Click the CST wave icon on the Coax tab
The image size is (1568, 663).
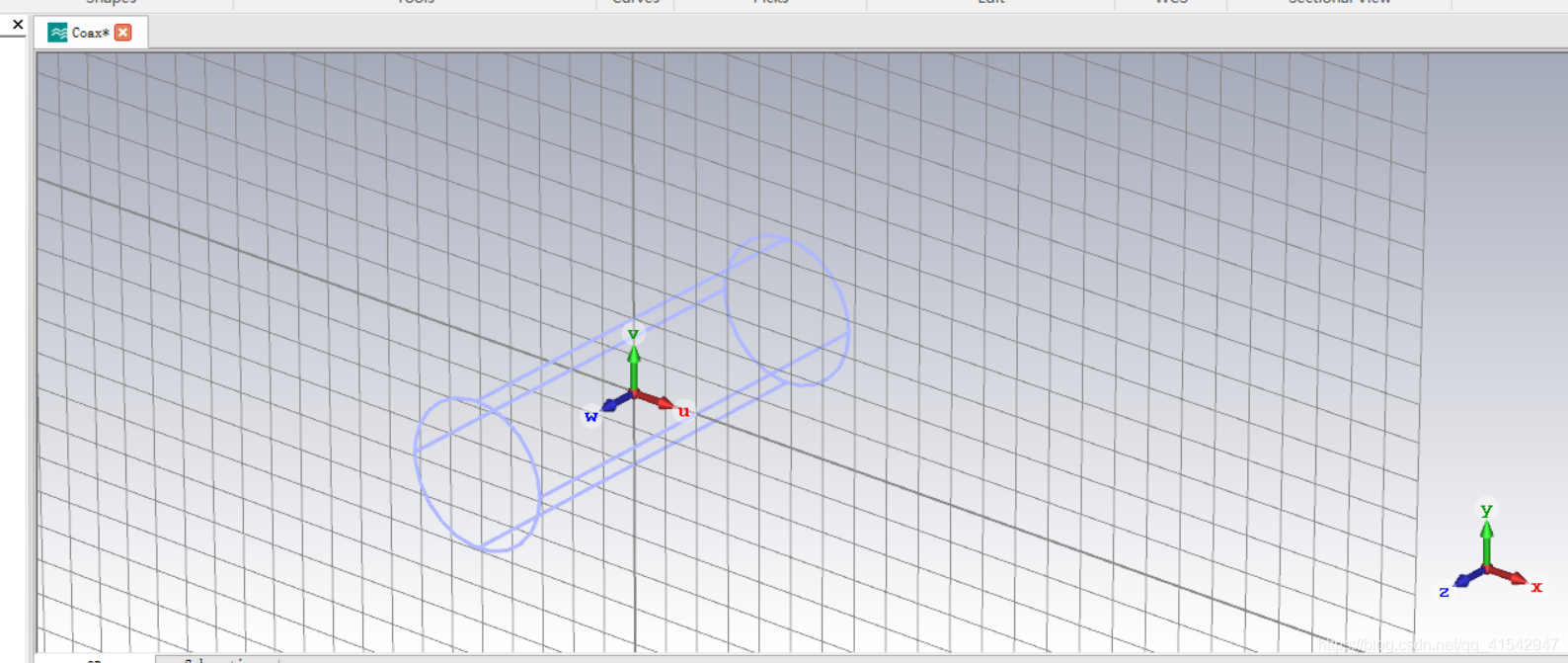(x=58, y=33)
